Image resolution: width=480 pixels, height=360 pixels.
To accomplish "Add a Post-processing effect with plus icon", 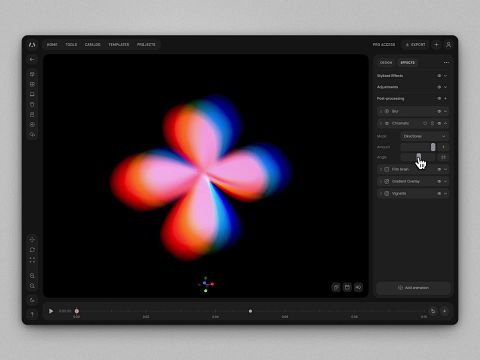I will point(445,98).
